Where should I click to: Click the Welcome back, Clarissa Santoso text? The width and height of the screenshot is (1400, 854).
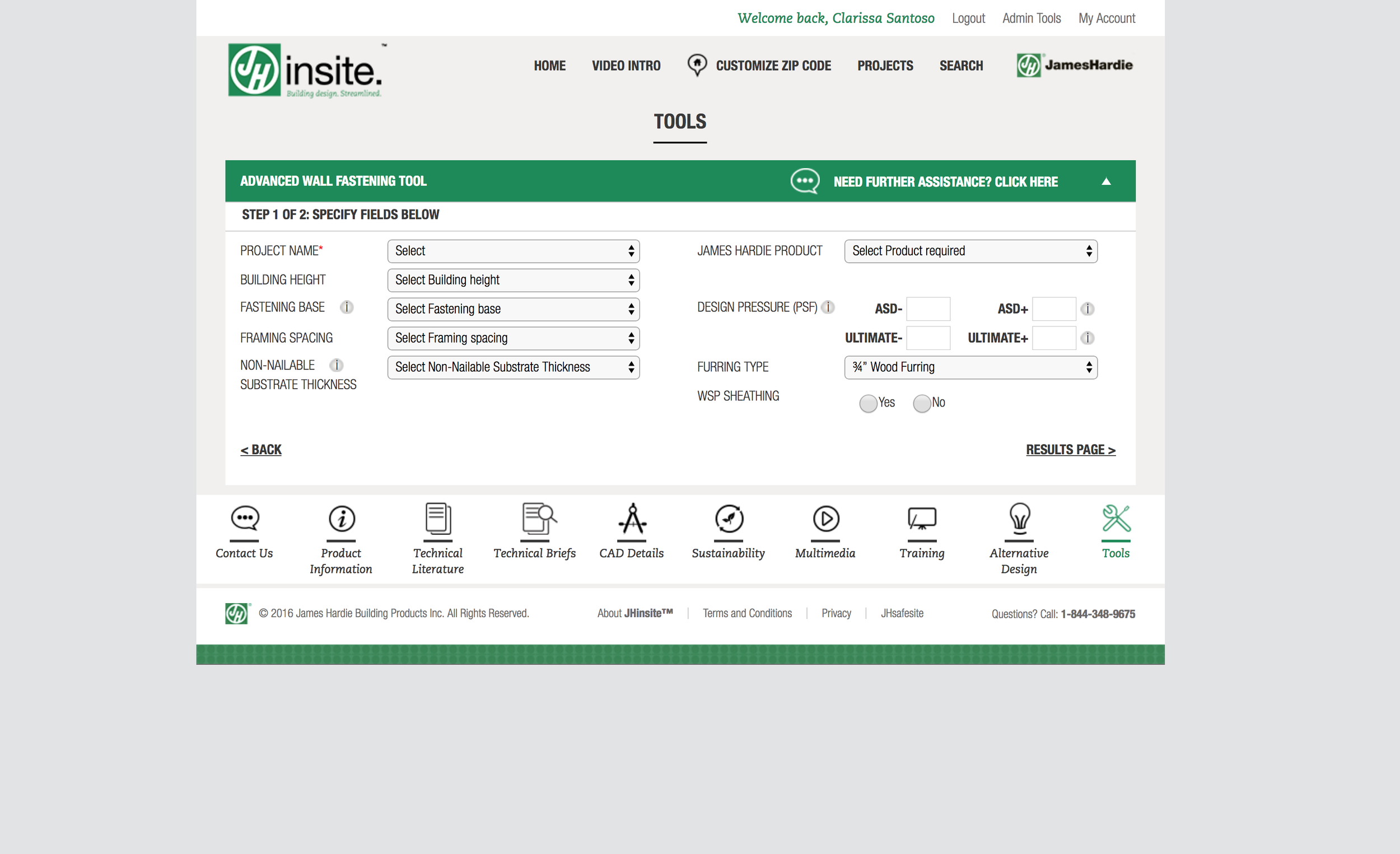coord(836,18)
